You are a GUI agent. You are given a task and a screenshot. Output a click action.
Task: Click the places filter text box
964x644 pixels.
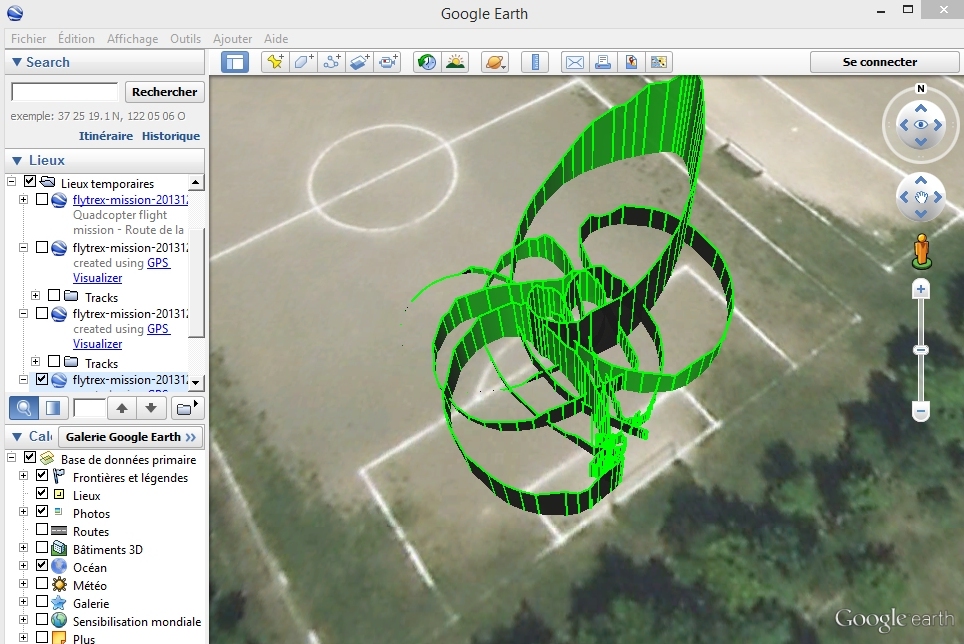(89, 408)
